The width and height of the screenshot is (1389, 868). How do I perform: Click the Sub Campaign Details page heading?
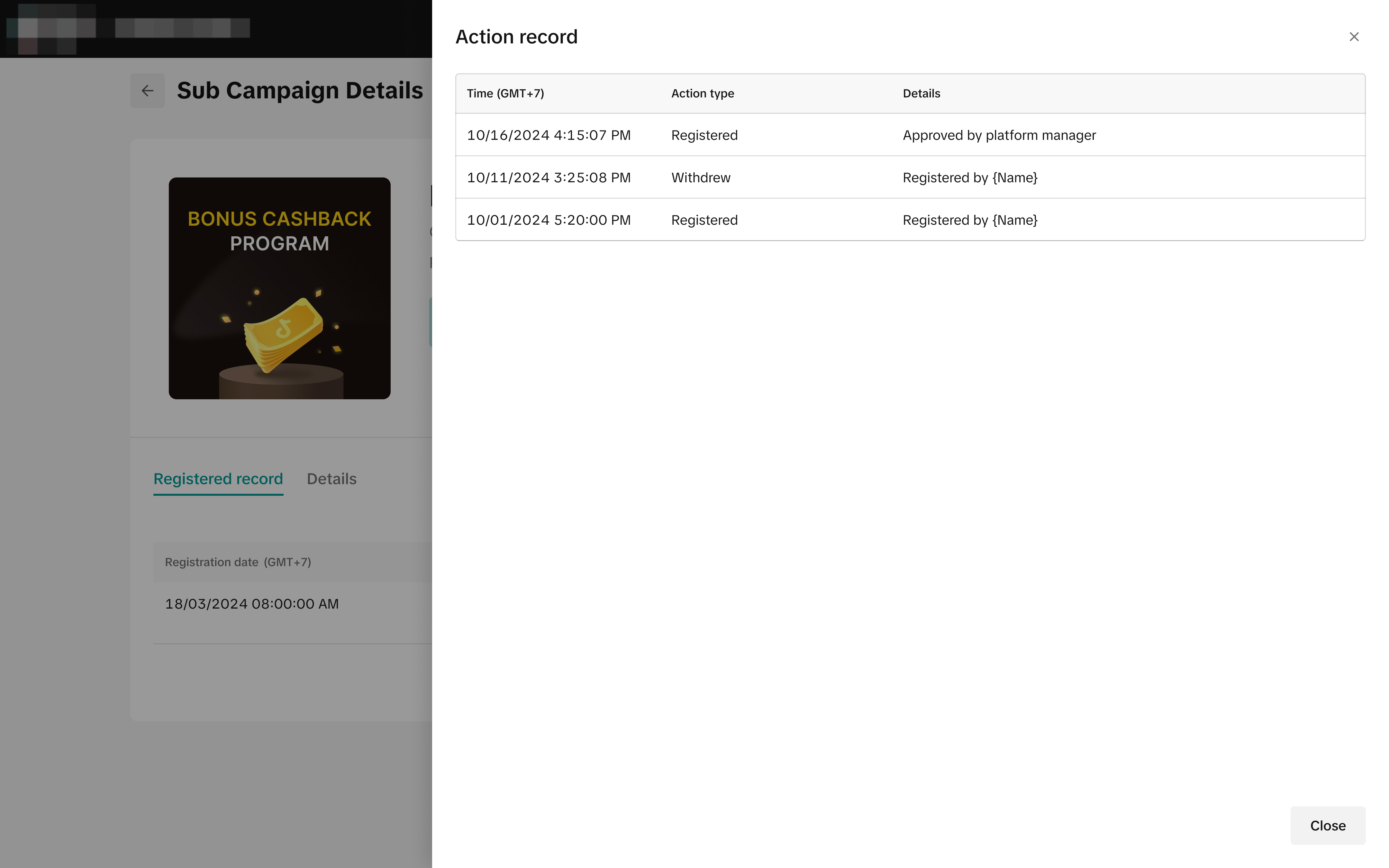(x=300, y=91)
